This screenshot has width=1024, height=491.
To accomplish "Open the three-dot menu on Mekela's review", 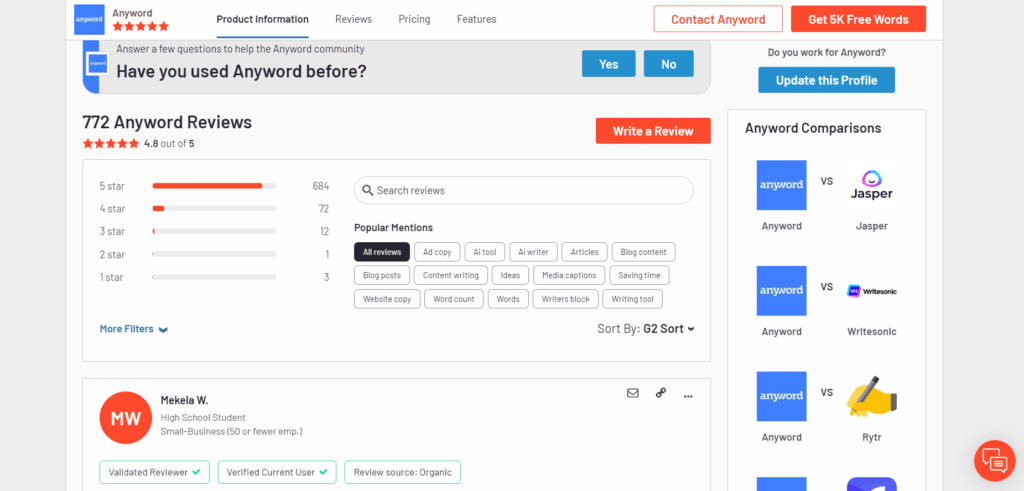I will [688, 396].
